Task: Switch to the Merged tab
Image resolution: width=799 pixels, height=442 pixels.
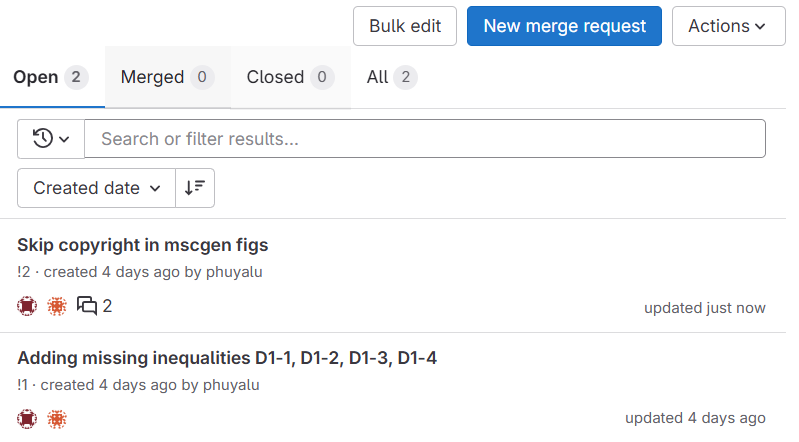Action: 167,77
